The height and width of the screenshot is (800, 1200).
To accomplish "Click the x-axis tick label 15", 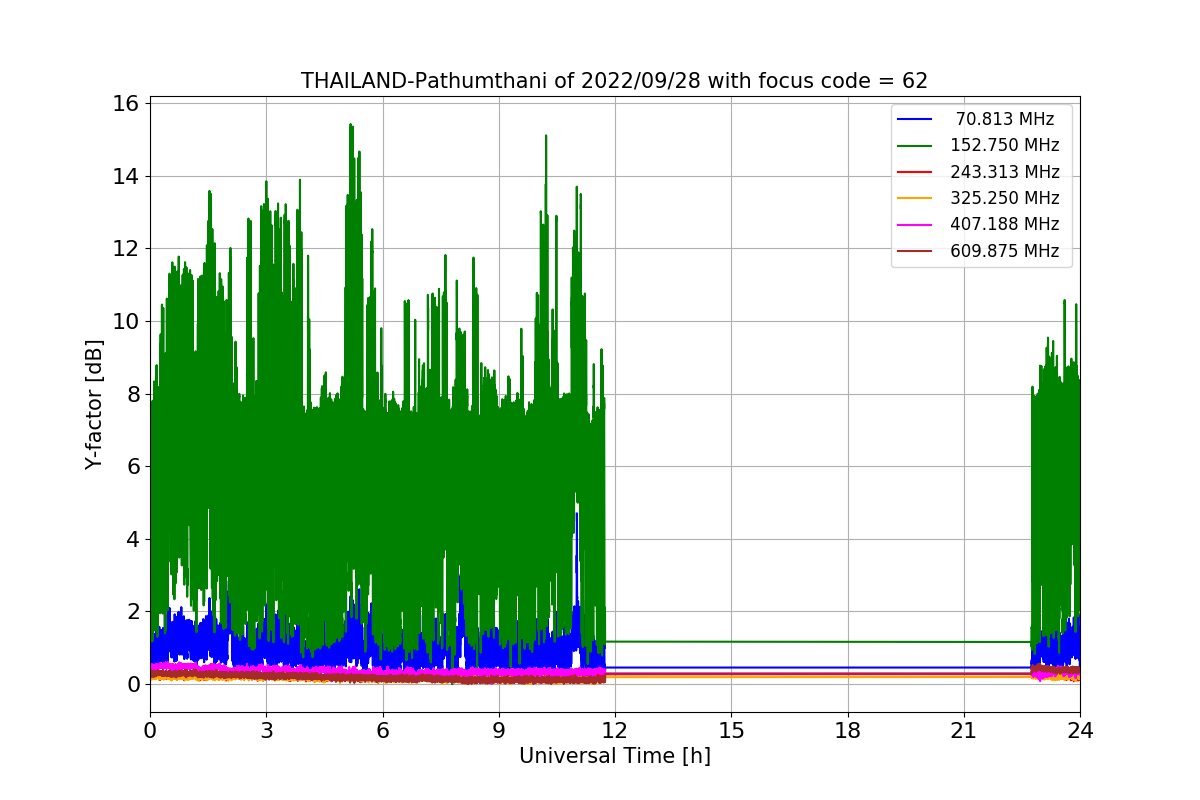I will point(731,731).
